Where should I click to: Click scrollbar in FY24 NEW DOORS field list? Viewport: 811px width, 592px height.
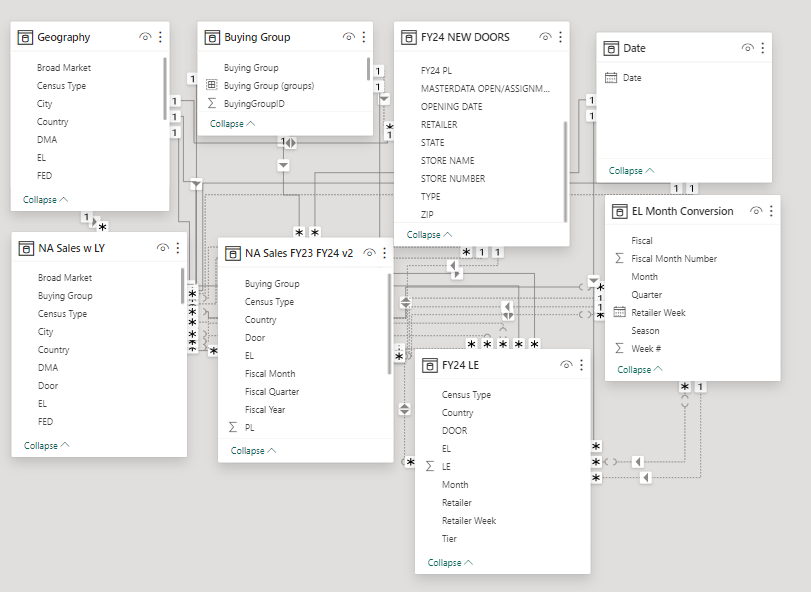click(565, 172)
